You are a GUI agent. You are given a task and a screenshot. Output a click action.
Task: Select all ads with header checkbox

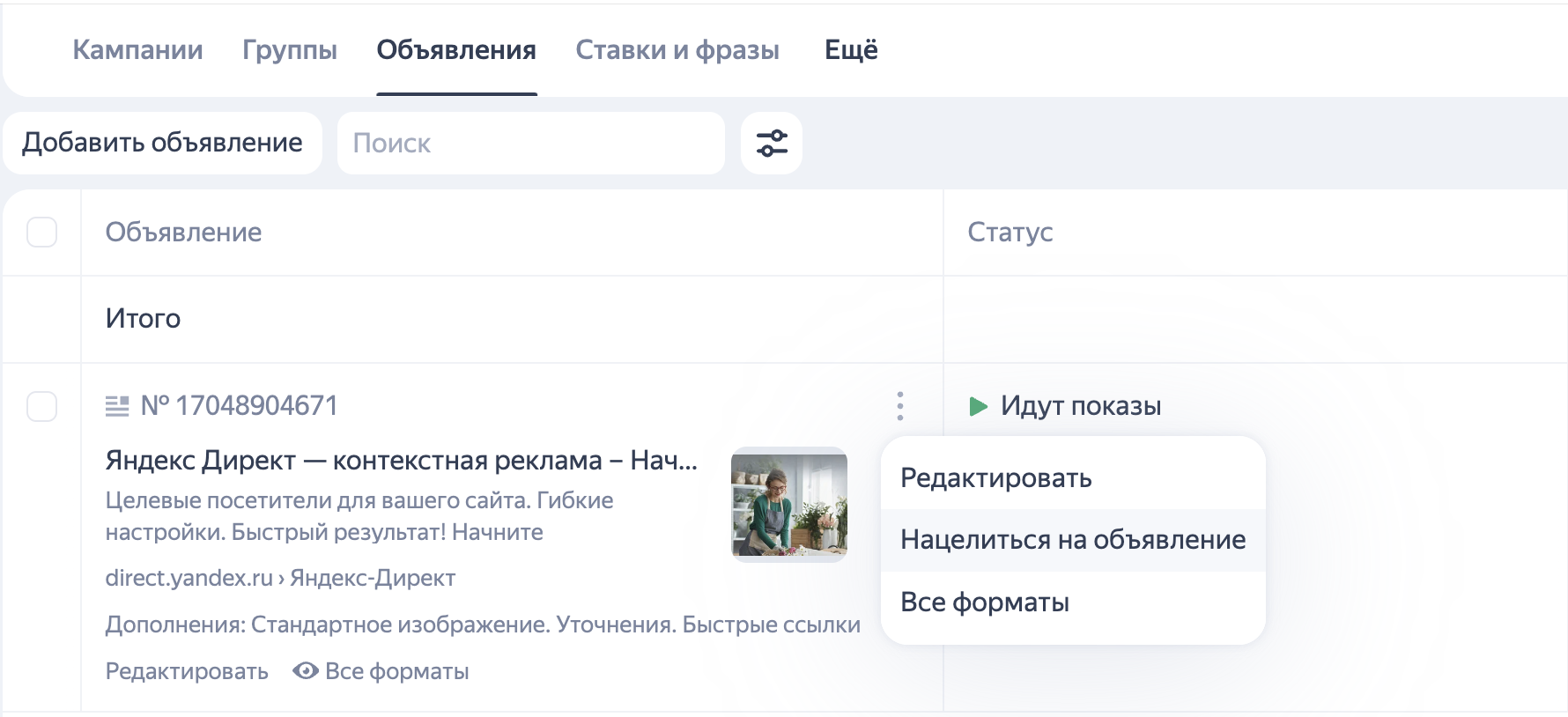pyautogui.click(x=42, y=233)
